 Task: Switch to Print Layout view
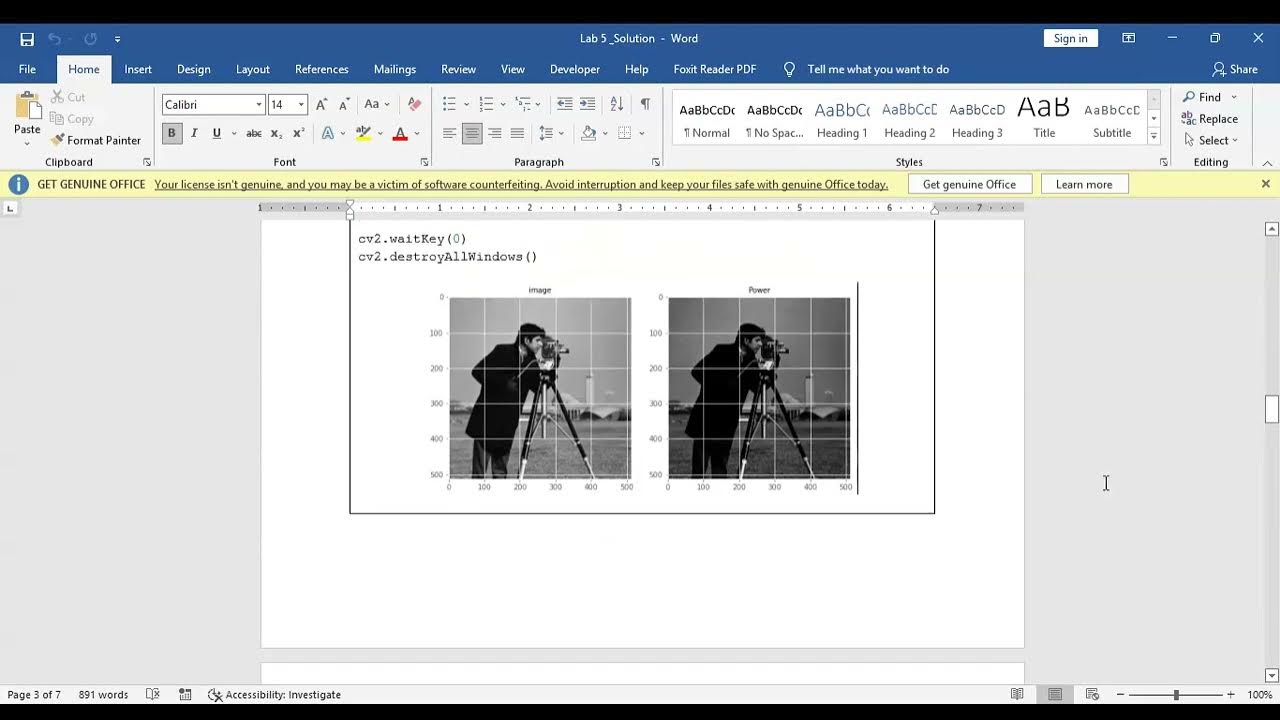pos(1055,694)
